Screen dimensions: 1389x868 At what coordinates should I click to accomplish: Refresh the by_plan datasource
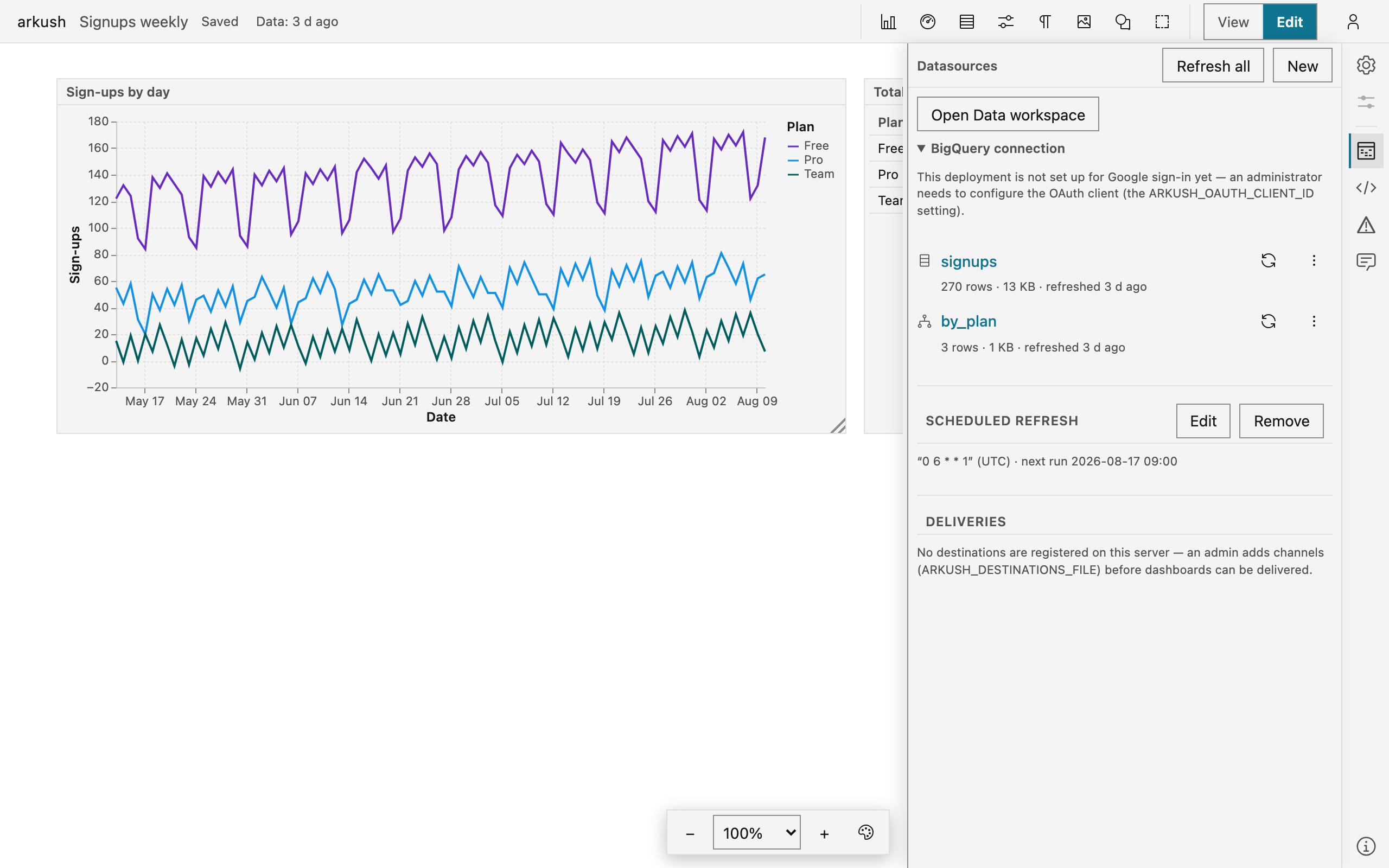1268,321
